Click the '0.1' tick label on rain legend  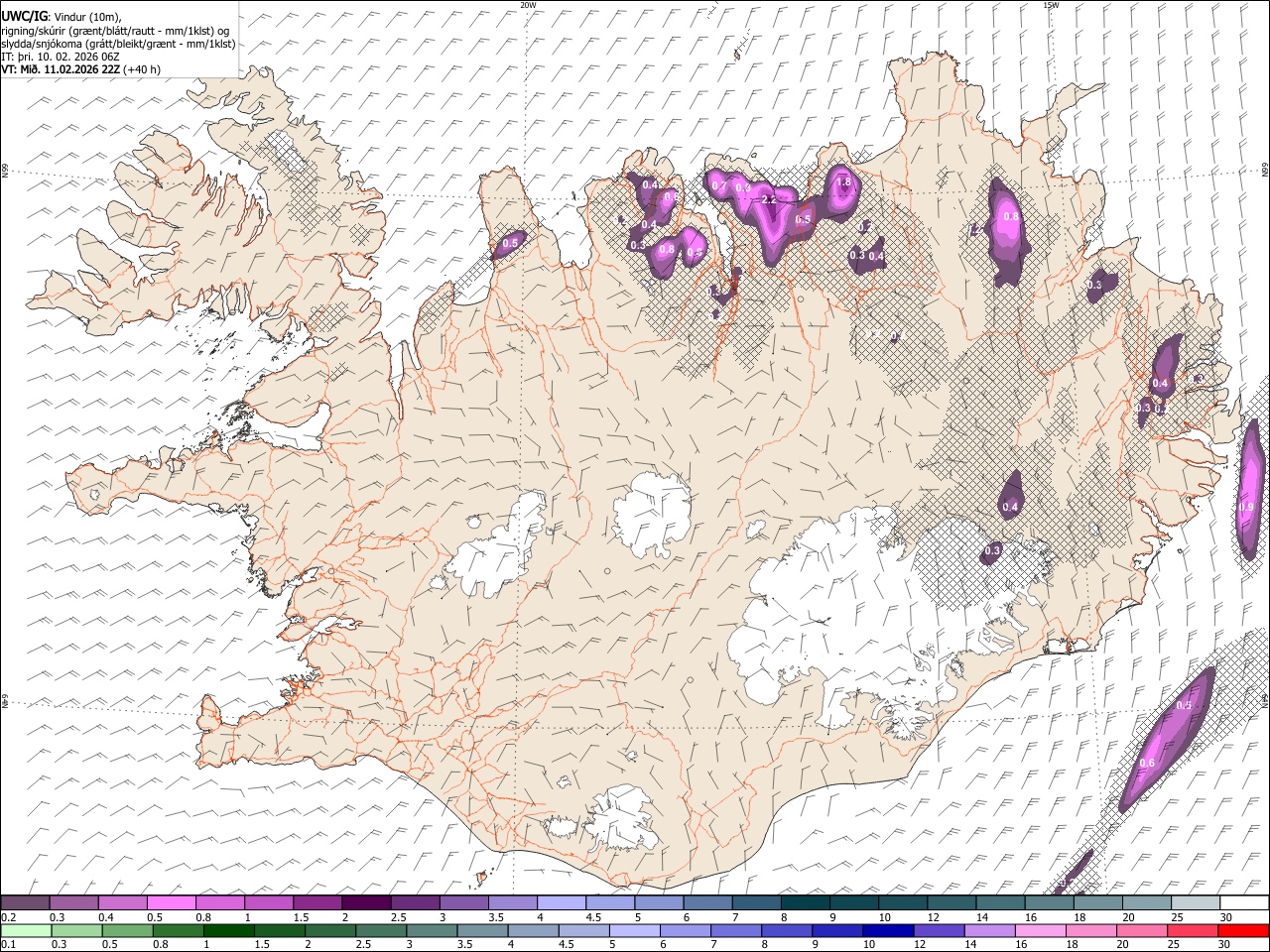coord(8,944)
